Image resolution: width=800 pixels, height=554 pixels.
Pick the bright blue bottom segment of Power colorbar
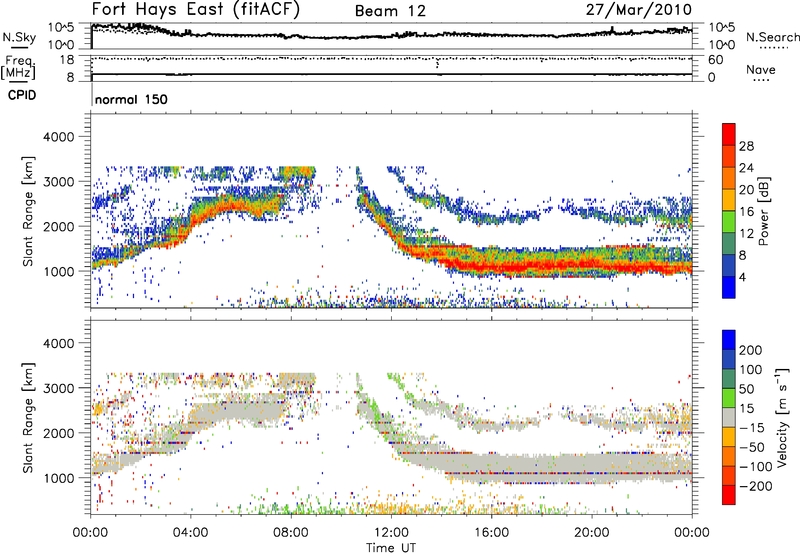[729, 287]
